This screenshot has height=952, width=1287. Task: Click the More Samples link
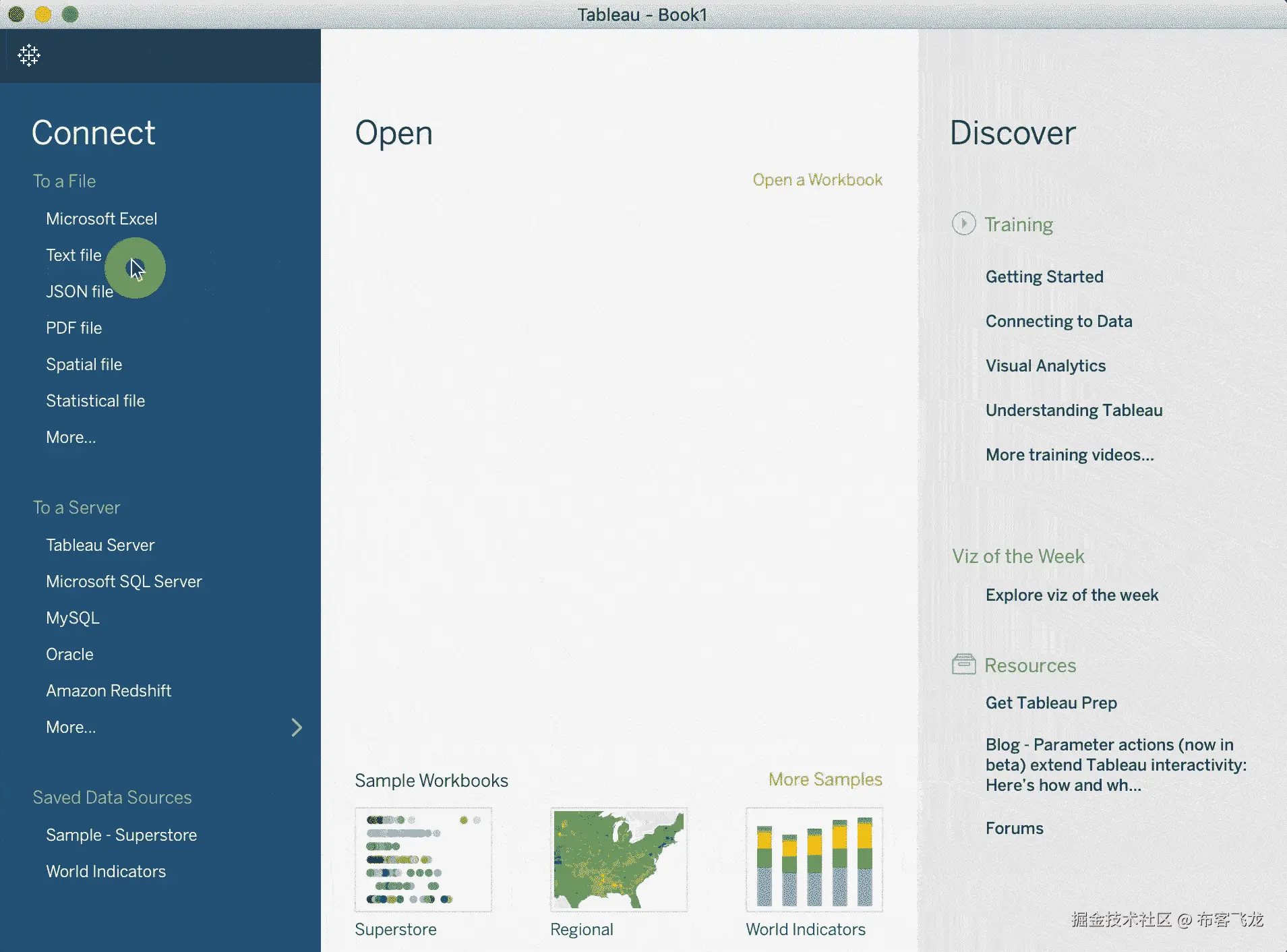pos(825,779)
